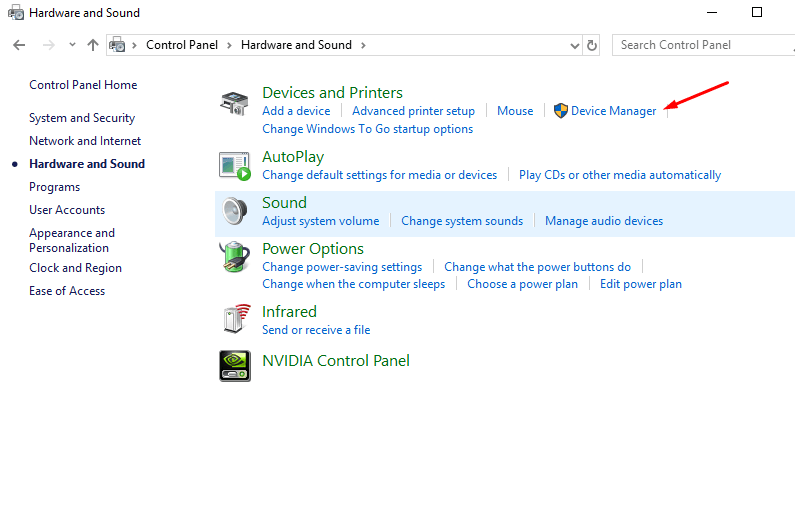
Task: Open the Device Manager link
Action: click(x=613, y=111)
